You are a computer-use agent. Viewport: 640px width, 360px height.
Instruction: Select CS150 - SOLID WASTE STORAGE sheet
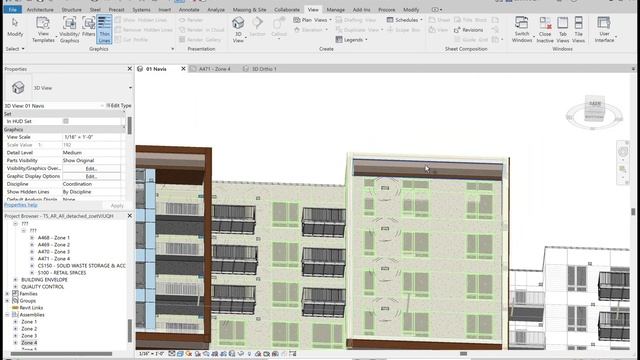82,266
